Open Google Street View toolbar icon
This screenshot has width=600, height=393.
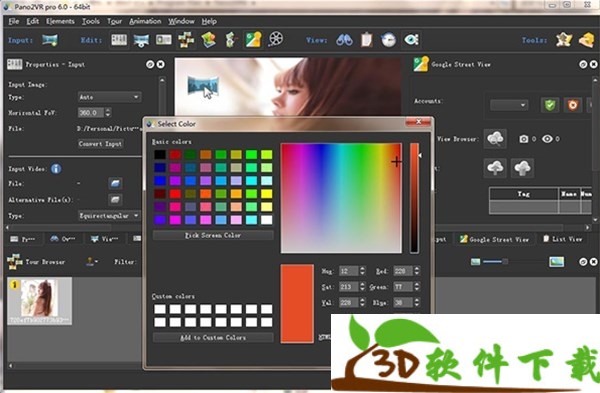tap(253, 40)
